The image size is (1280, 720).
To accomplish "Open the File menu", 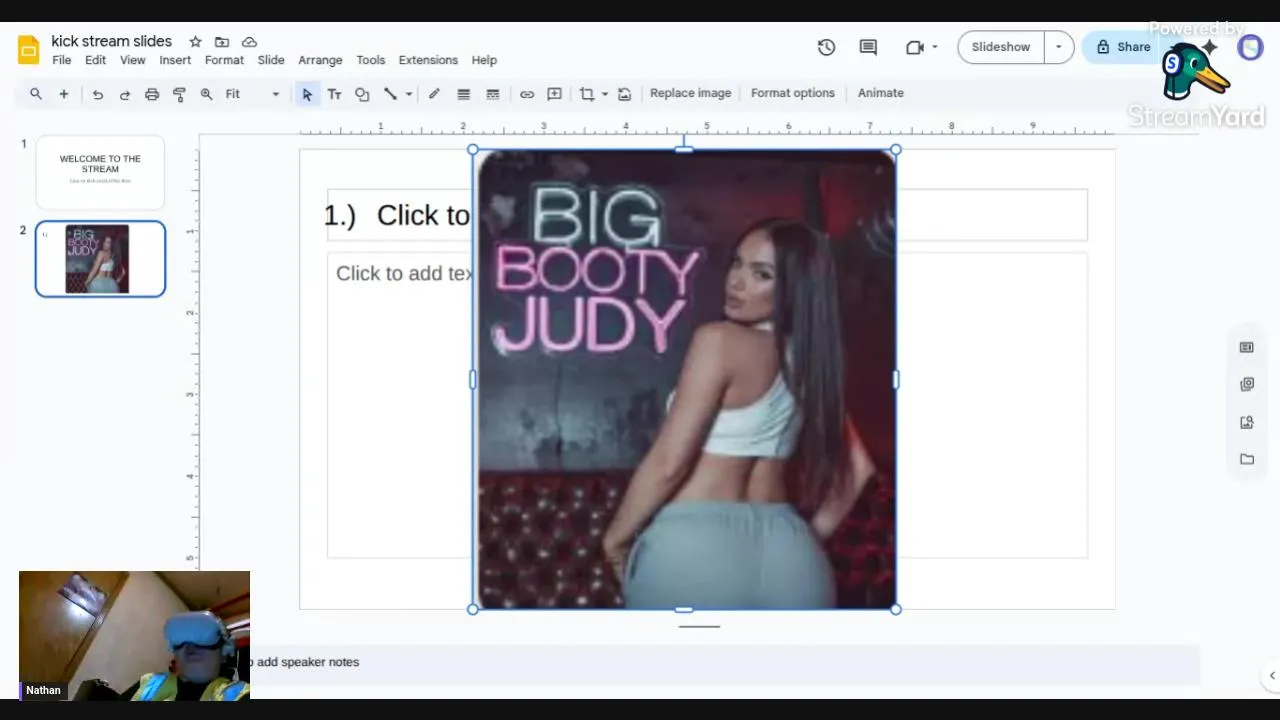I will [62, 60].
